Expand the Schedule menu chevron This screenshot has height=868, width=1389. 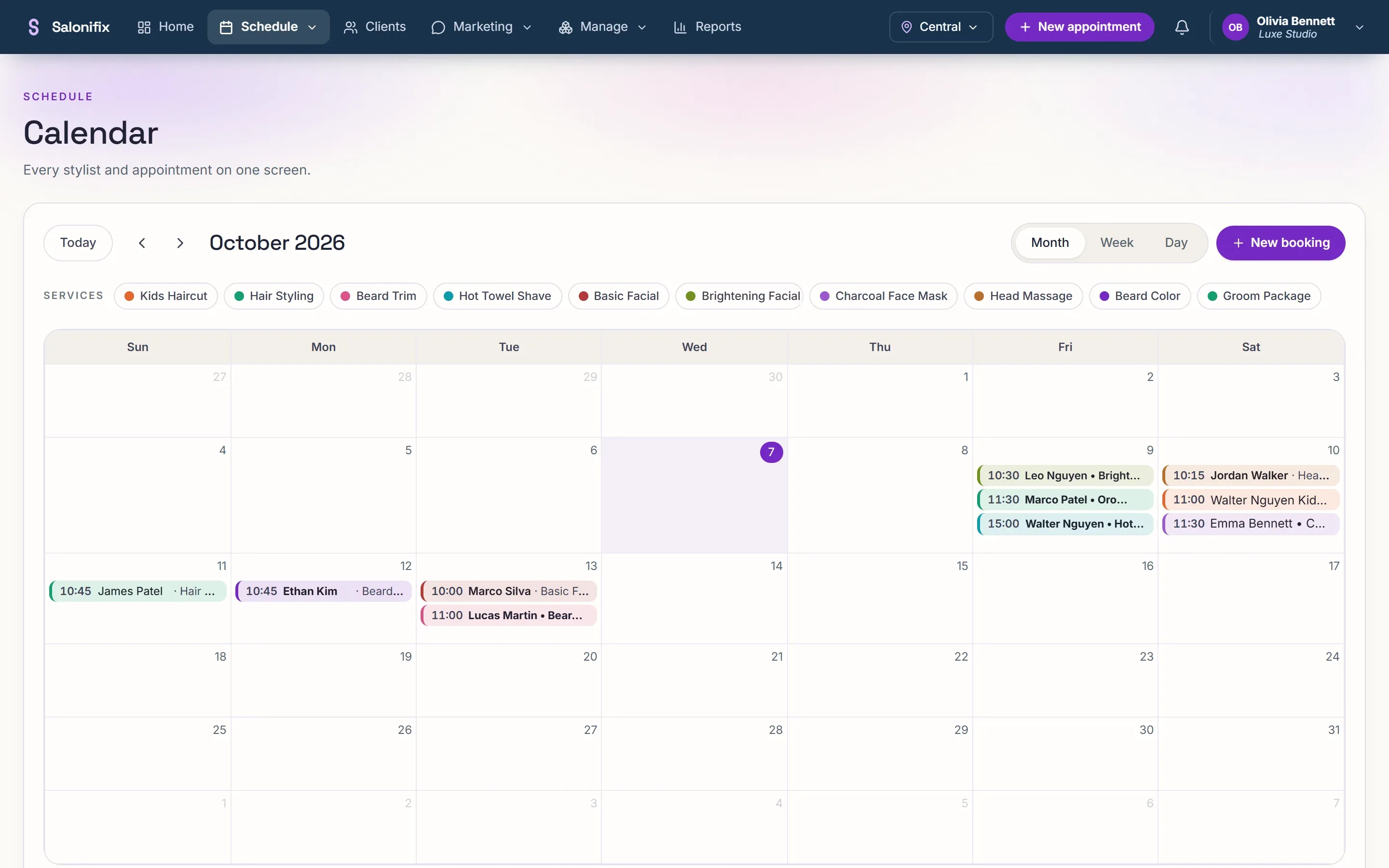[312, 27]
